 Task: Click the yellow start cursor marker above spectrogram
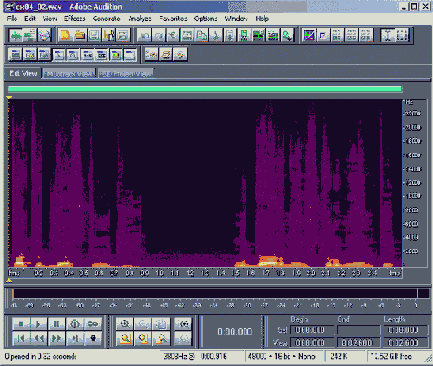point(9,97)
